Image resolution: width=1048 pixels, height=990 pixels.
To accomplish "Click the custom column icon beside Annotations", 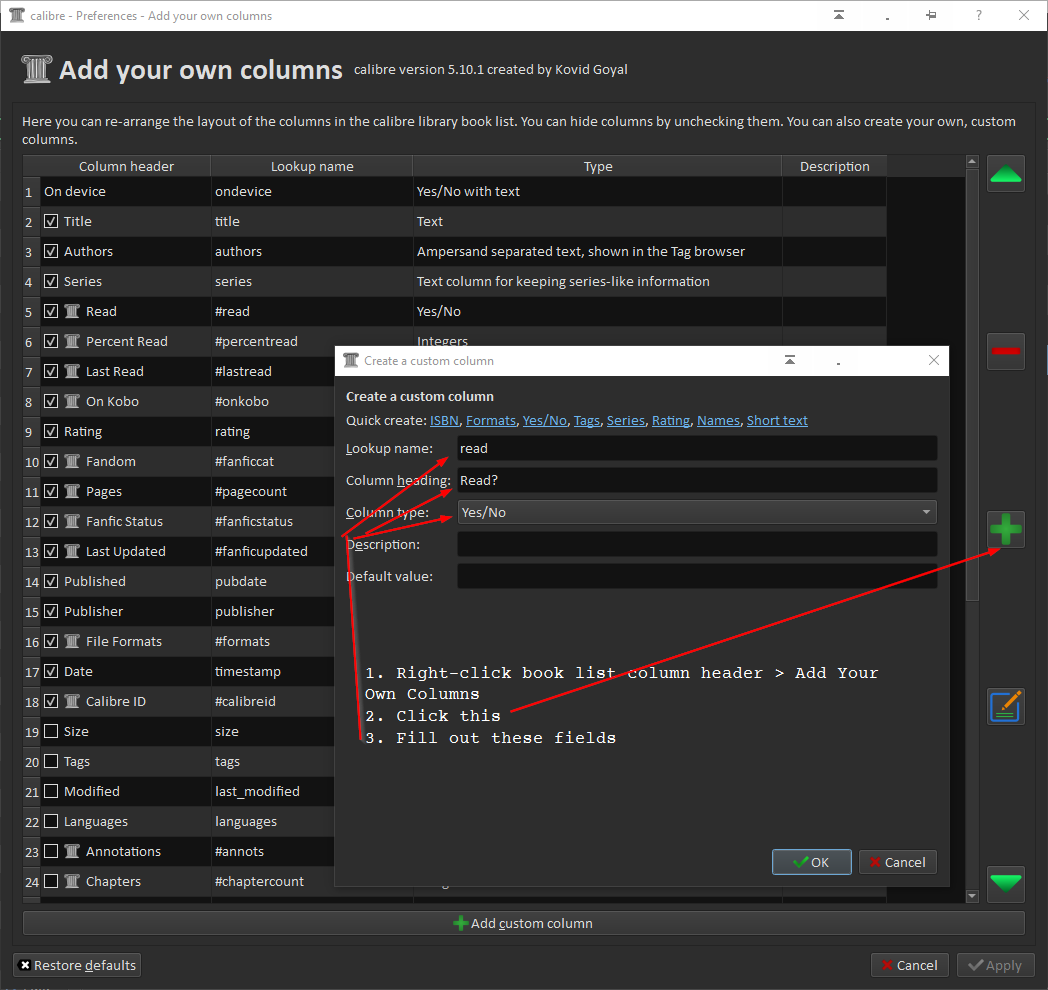I will pos(72,851).
